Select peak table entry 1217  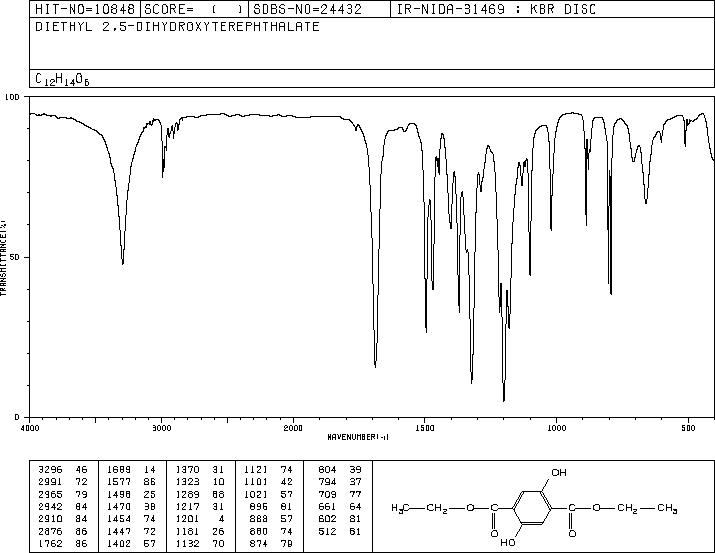tap(187, 506)
